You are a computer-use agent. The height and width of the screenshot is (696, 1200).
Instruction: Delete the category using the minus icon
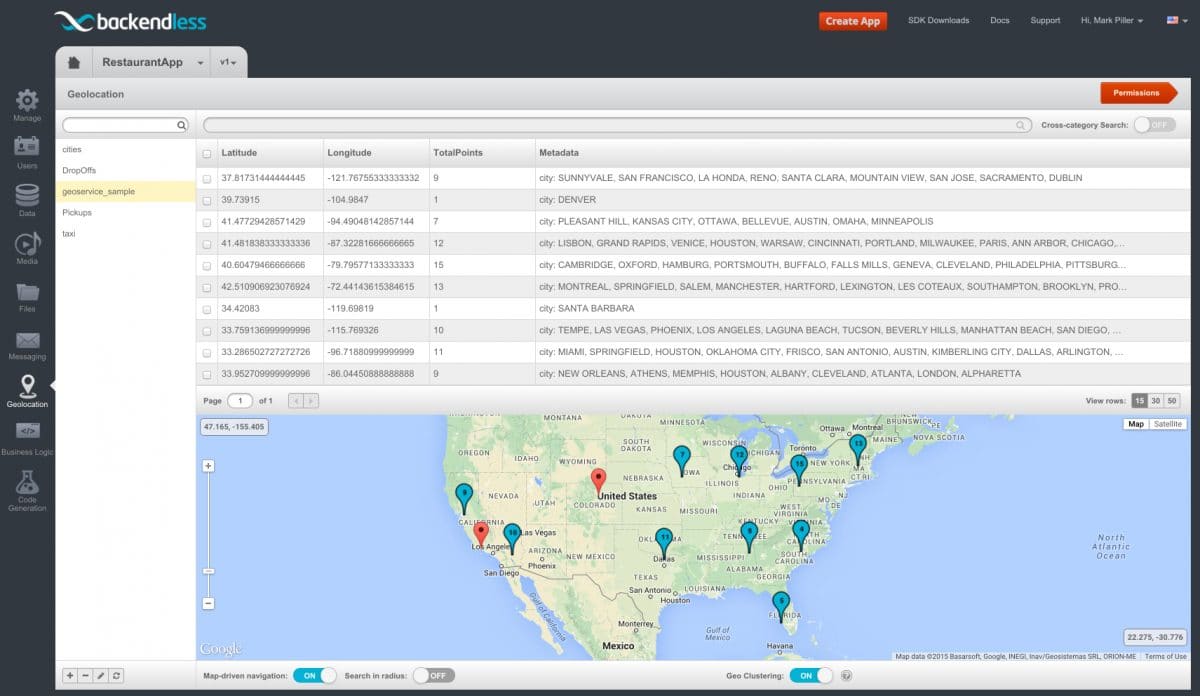[85, 676]
